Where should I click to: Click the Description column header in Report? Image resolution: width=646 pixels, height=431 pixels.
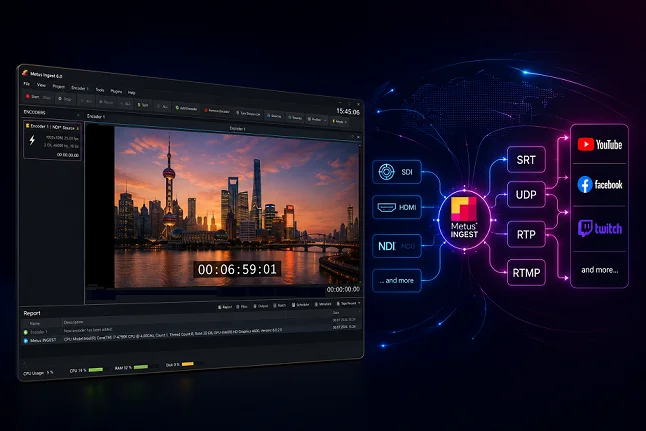pyautogui.click(x=73, y=322)
